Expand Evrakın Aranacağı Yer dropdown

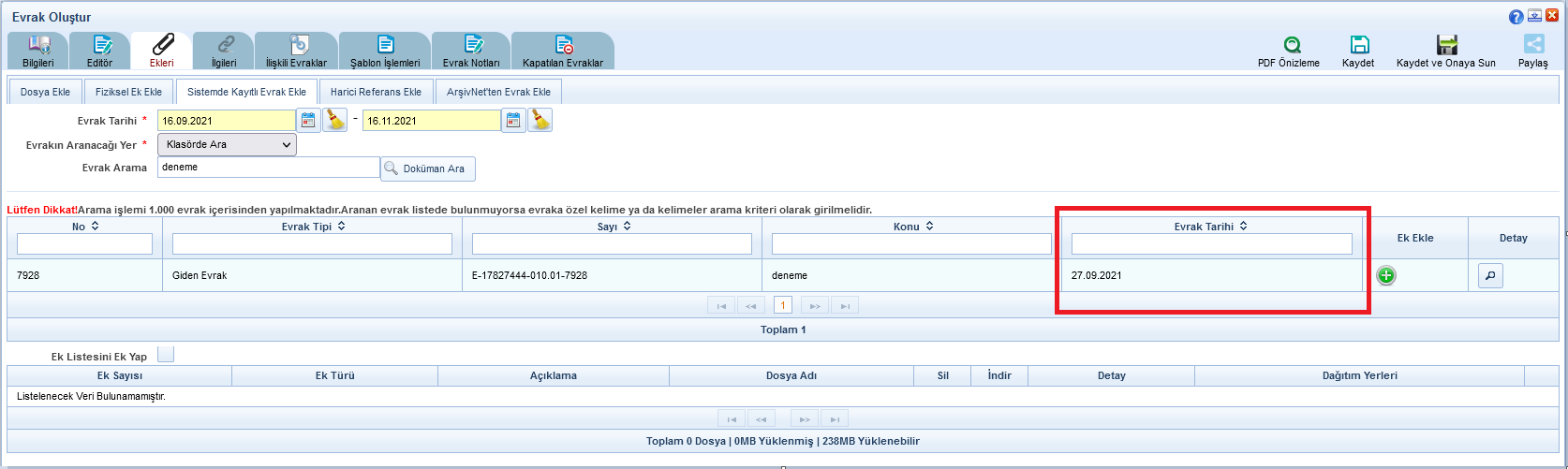227,144
